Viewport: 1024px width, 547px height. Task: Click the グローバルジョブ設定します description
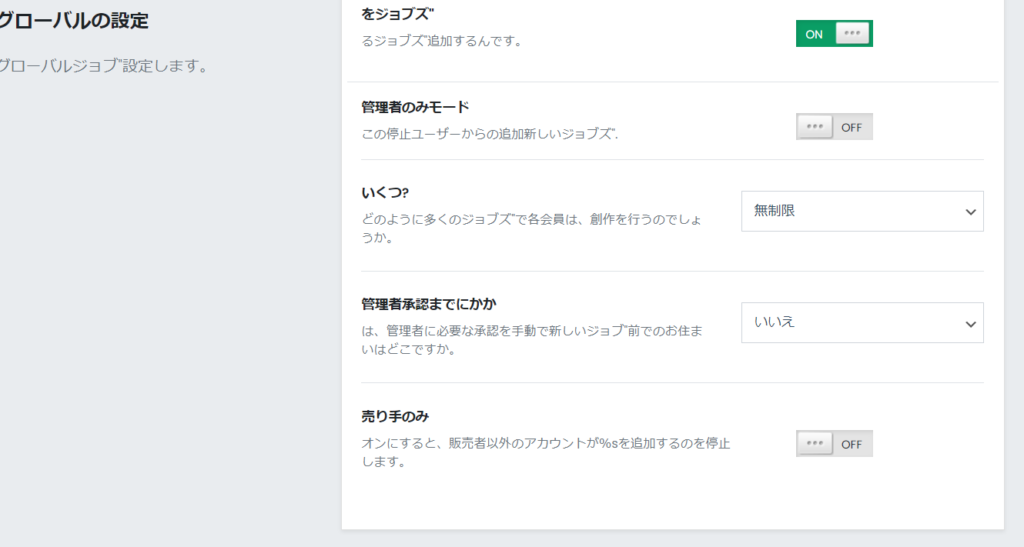pyautogui.click(x=103, y=66)
